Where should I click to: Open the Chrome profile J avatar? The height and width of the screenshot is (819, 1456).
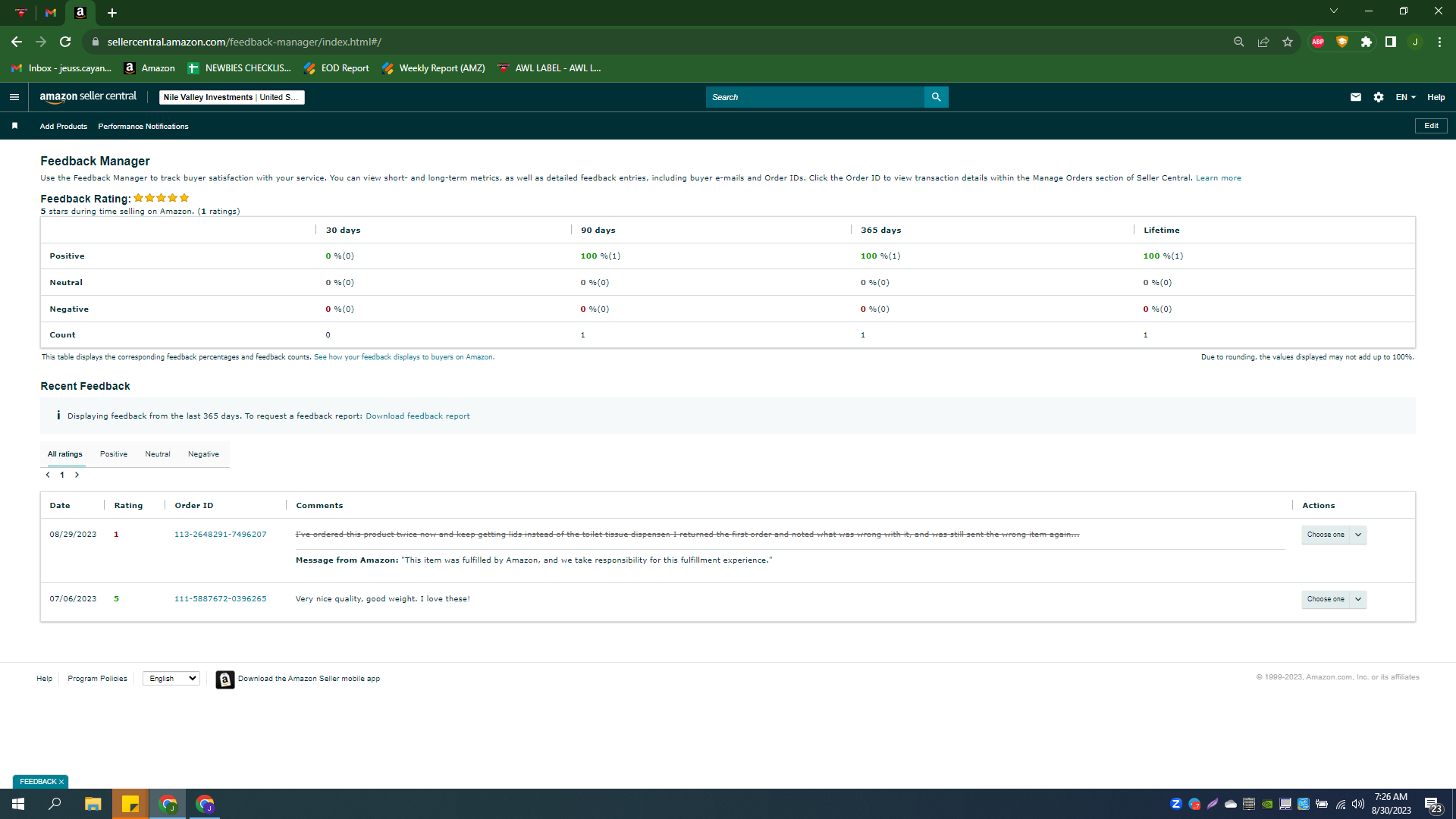click(1415, 42)
